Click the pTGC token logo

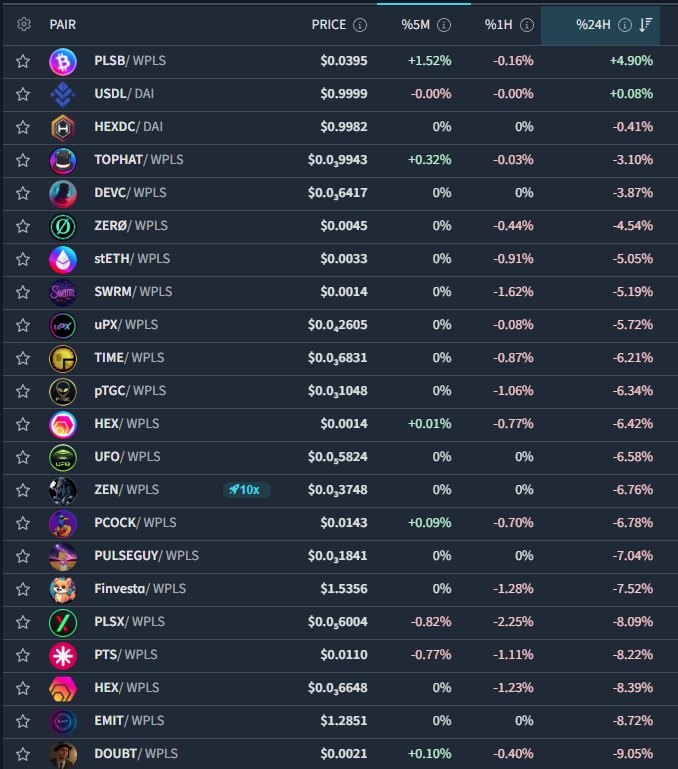(63, 391)
